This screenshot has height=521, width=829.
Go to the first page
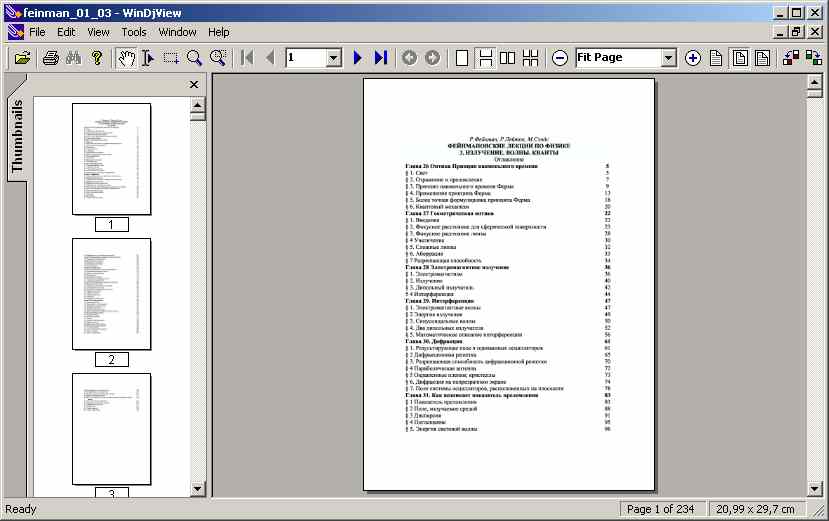click(x=247, y=58)
